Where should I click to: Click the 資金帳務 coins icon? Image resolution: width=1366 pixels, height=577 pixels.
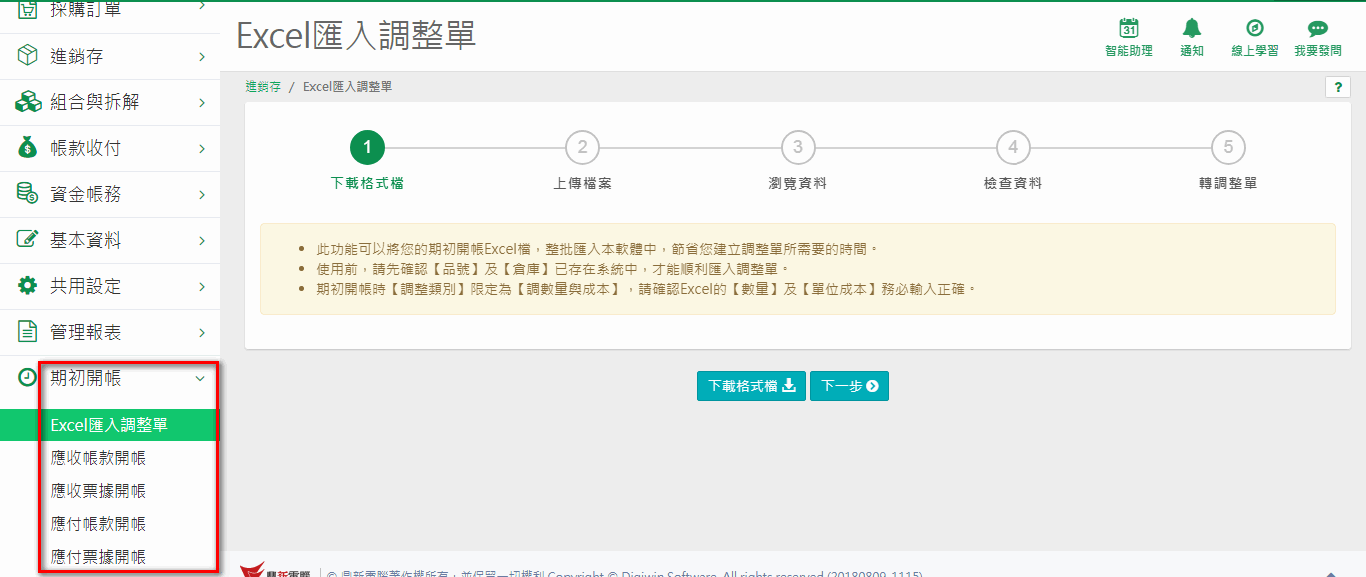click(28, 194)
